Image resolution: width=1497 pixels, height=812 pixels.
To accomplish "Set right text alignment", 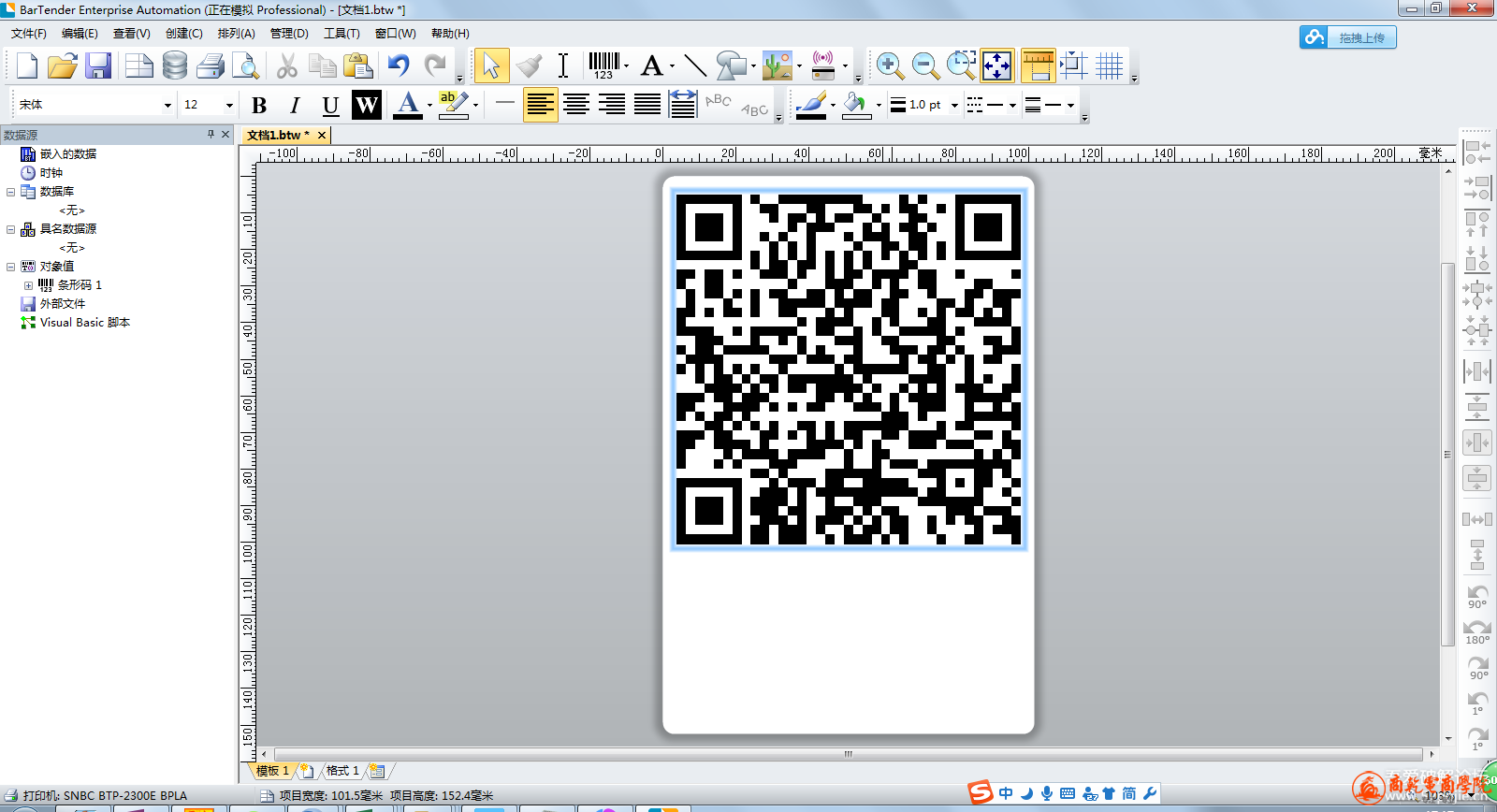I will (612, 105).
